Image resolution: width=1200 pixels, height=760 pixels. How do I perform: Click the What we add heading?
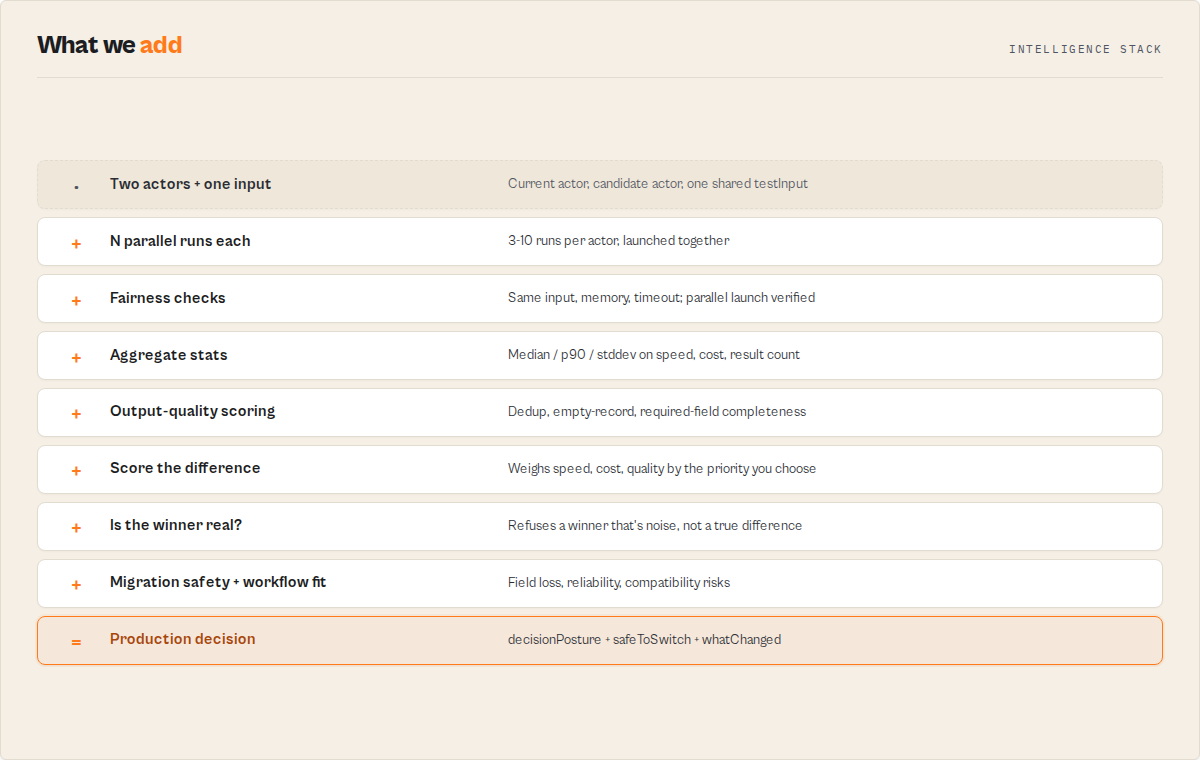pyautogui.click(x=110, y=45)
